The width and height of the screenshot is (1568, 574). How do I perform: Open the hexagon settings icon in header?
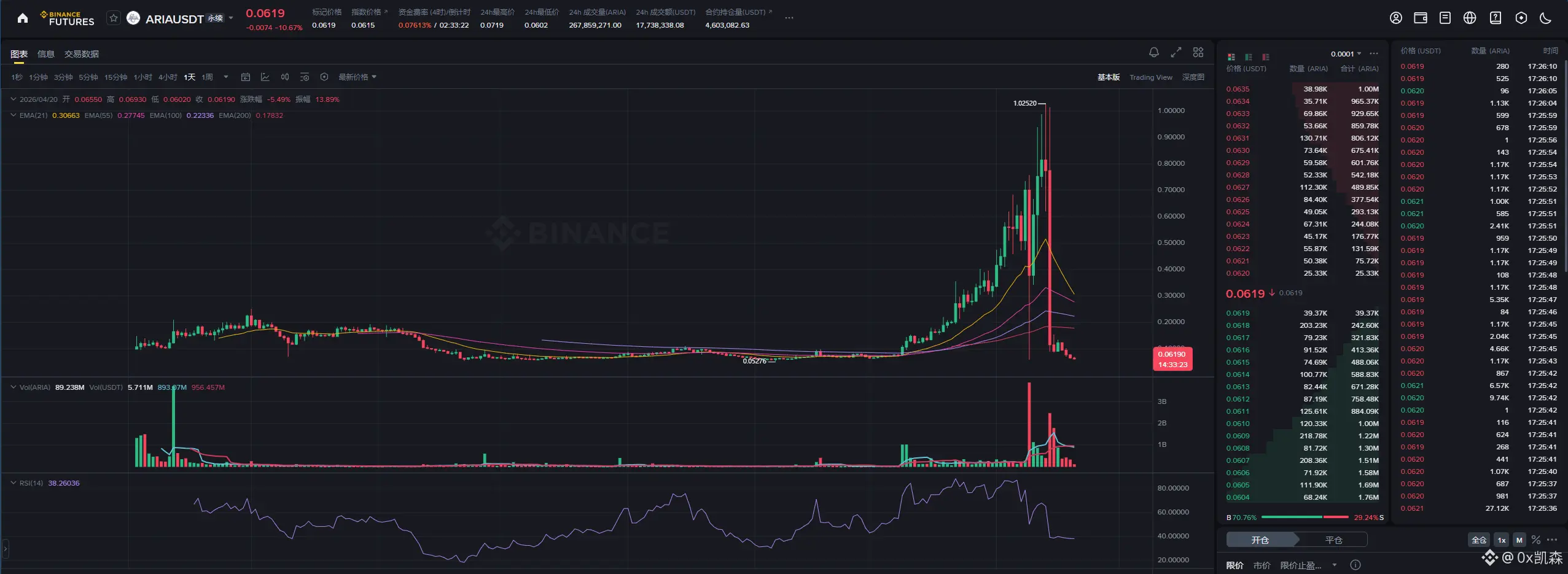pyautogui.click(x=1521, y=18)
